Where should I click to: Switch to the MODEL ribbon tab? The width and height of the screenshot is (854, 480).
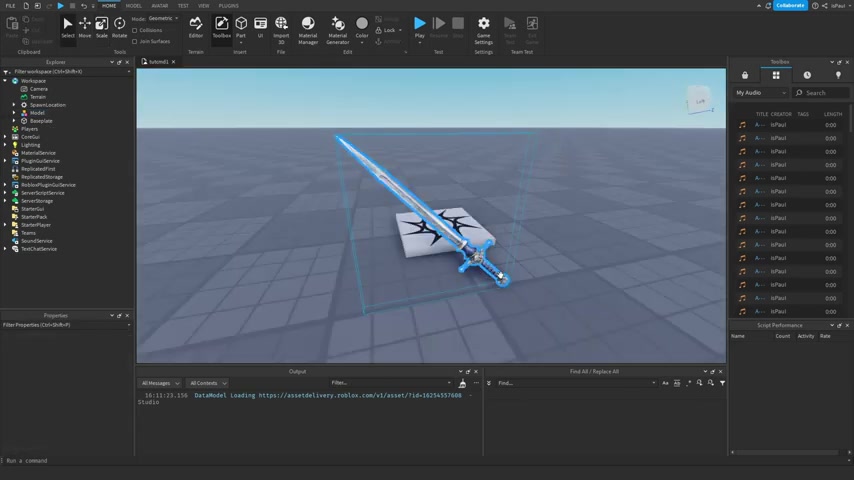pos(133,5)
